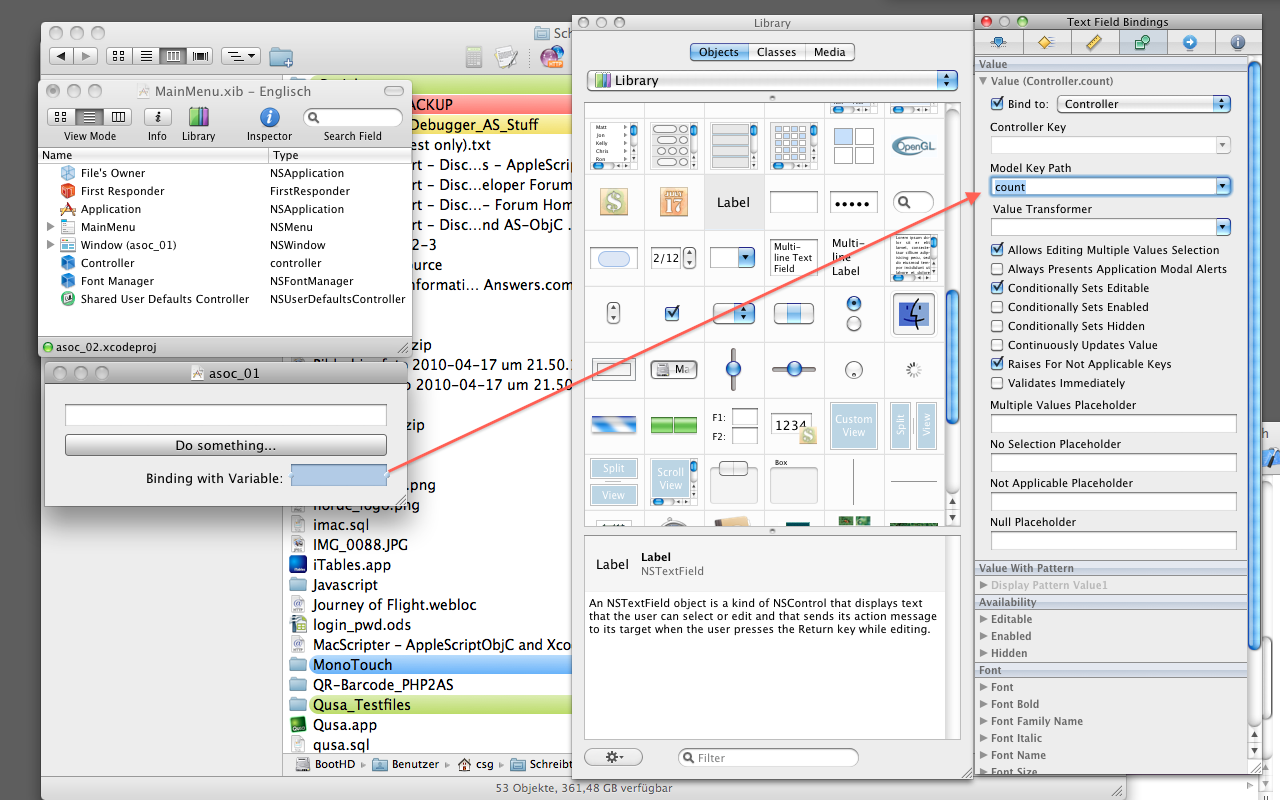Viewport: 1280px width, 800px height.
Task: Open the Attributes inspector tab icon
Action: [997, 42]
